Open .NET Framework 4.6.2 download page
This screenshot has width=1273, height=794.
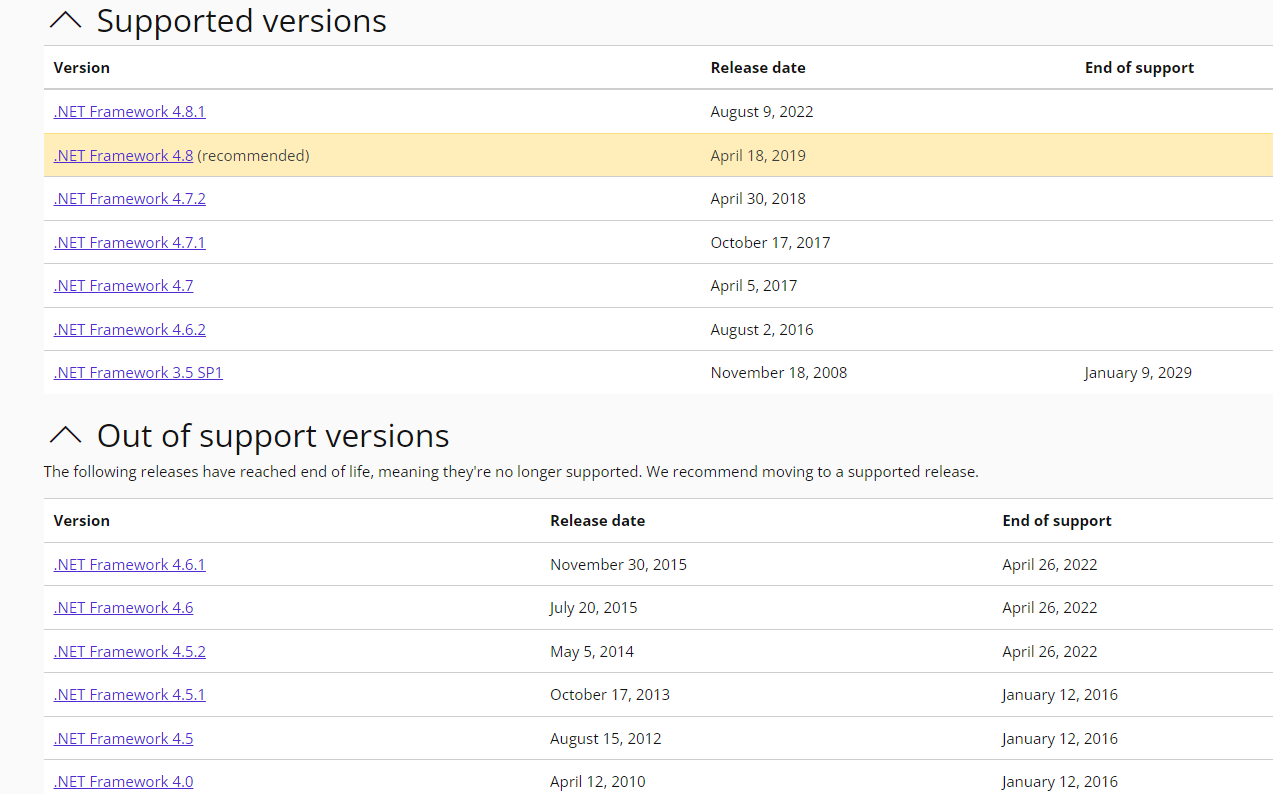(129, 330)
